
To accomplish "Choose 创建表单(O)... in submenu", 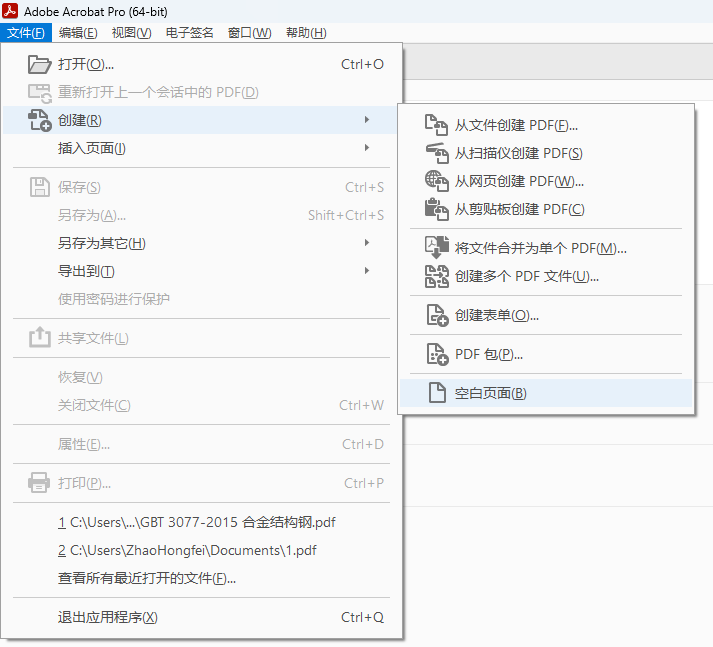I will point(546,315).
